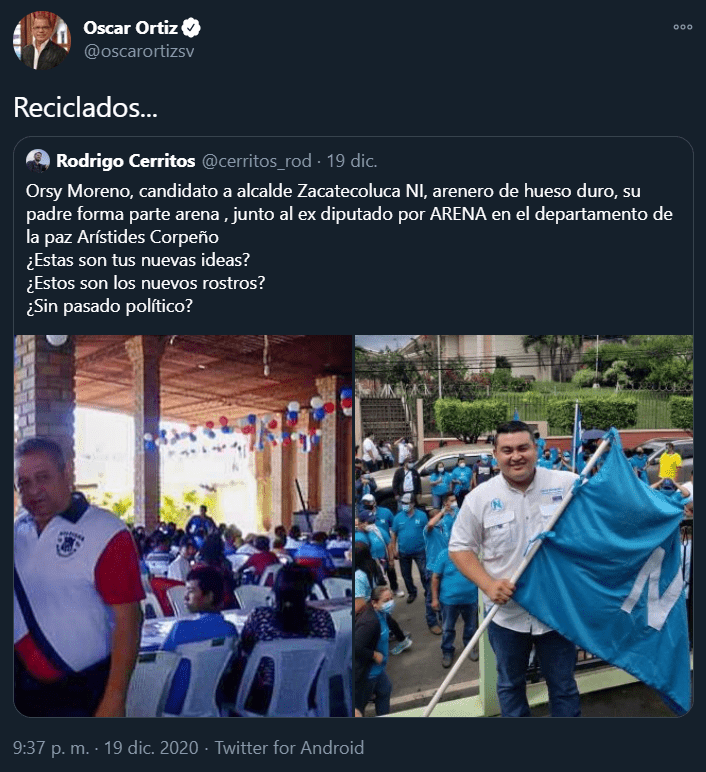Click the @cerritos_rod handle

tap(257, 161)
